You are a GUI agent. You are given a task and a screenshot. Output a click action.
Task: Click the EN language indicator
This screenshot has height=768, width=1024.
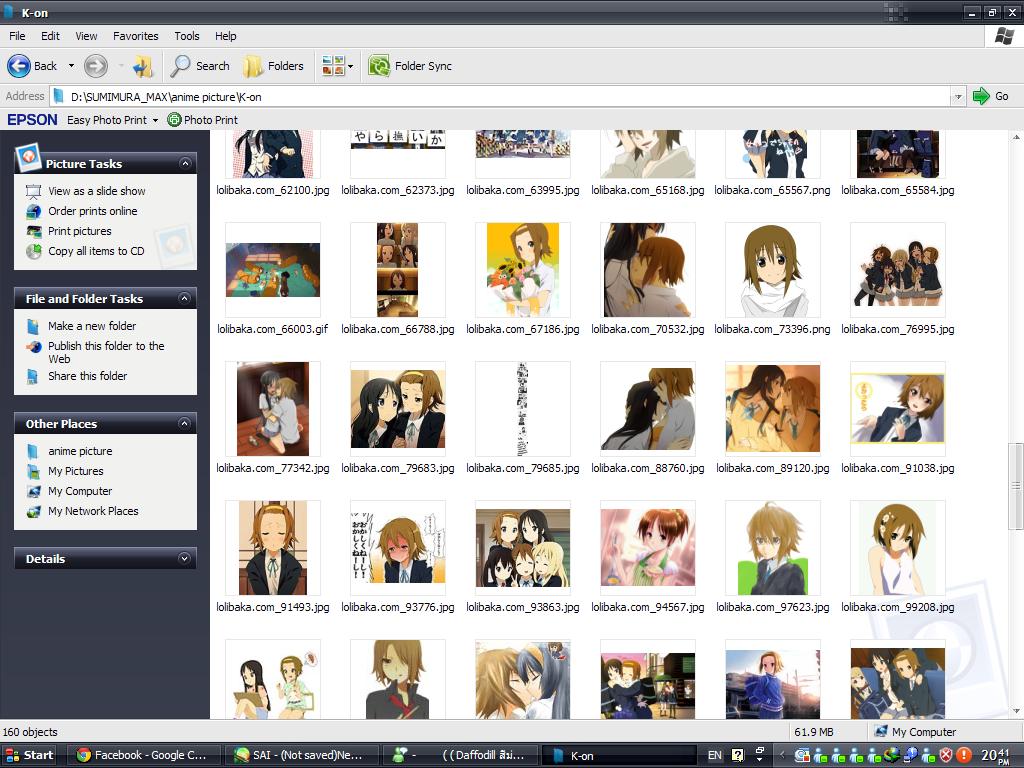point(714,755)
